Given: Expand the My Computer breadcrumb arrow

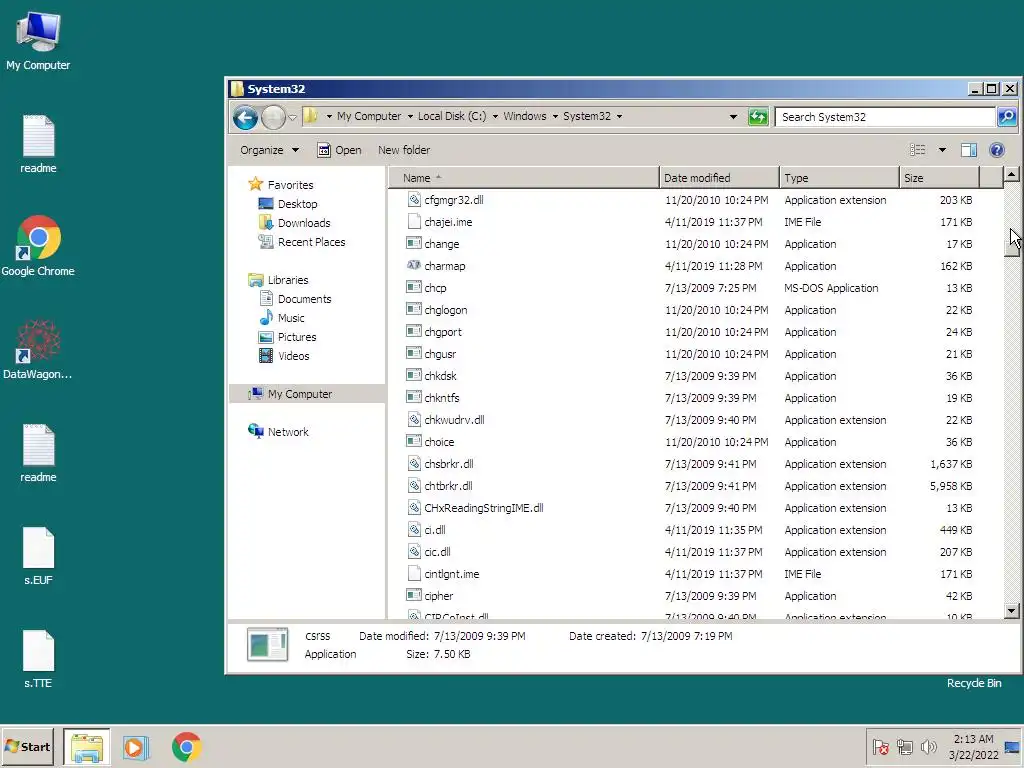Looking at the screenshot, I should 410,116.
